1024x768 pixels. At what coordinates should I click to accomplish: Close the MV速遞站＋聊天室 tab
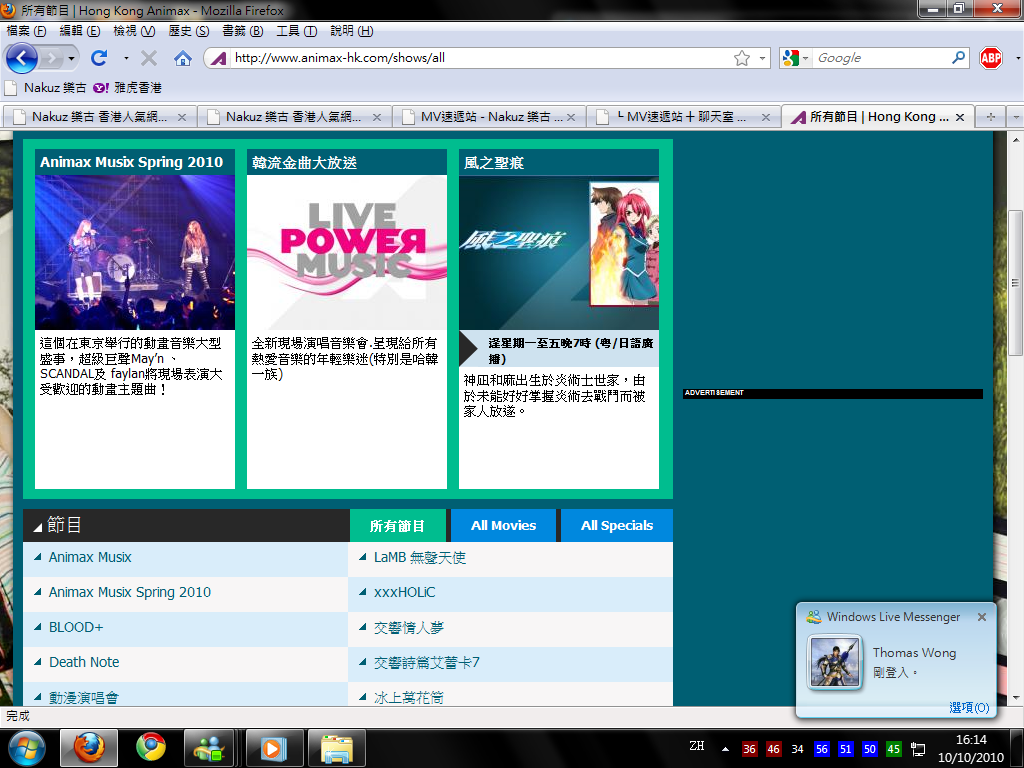click(766, 118)
